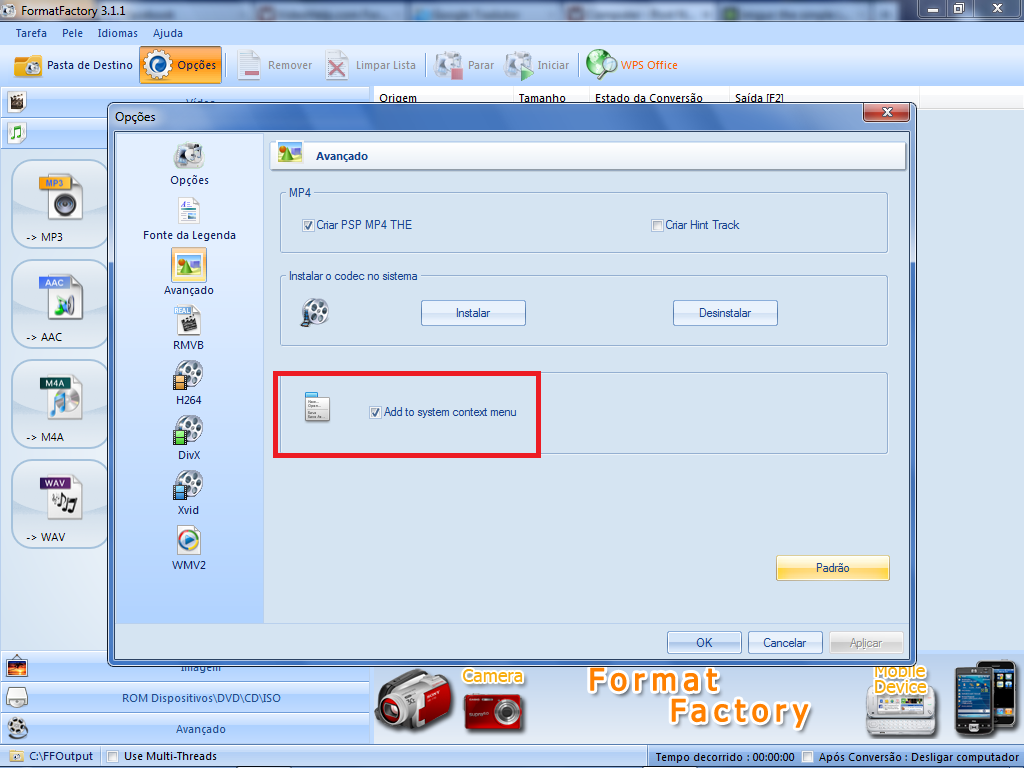Open the Pele menu
The image size is (1024, 768).
pyautogui.click(x=72, y=33)
